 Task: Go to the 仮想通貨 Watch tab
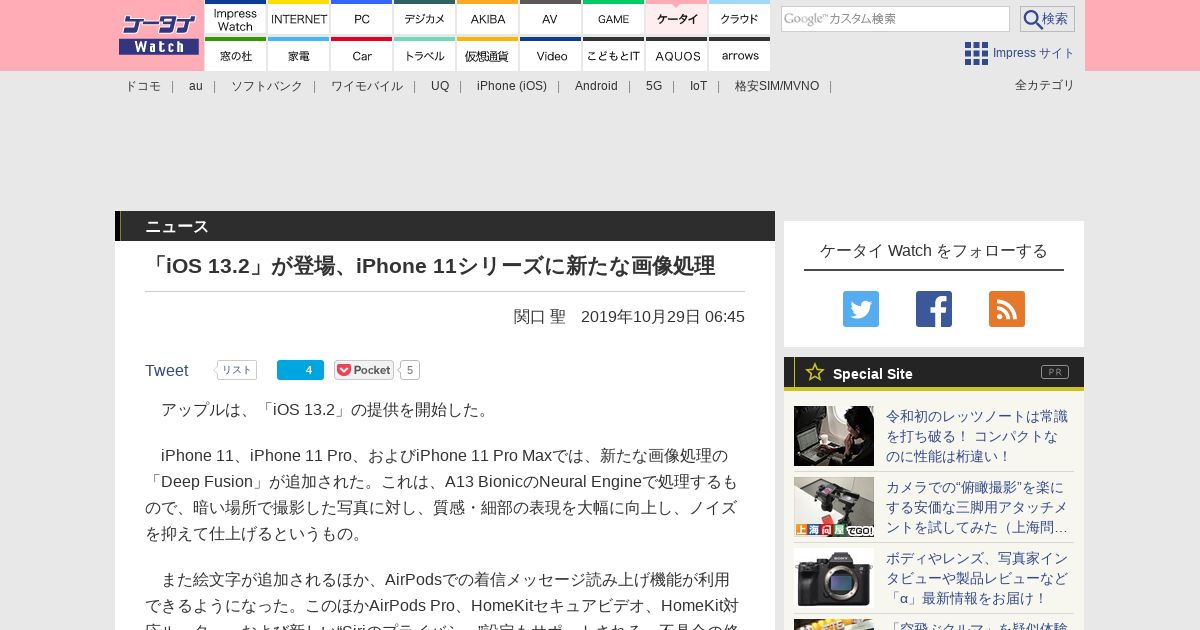click(488, 54)
